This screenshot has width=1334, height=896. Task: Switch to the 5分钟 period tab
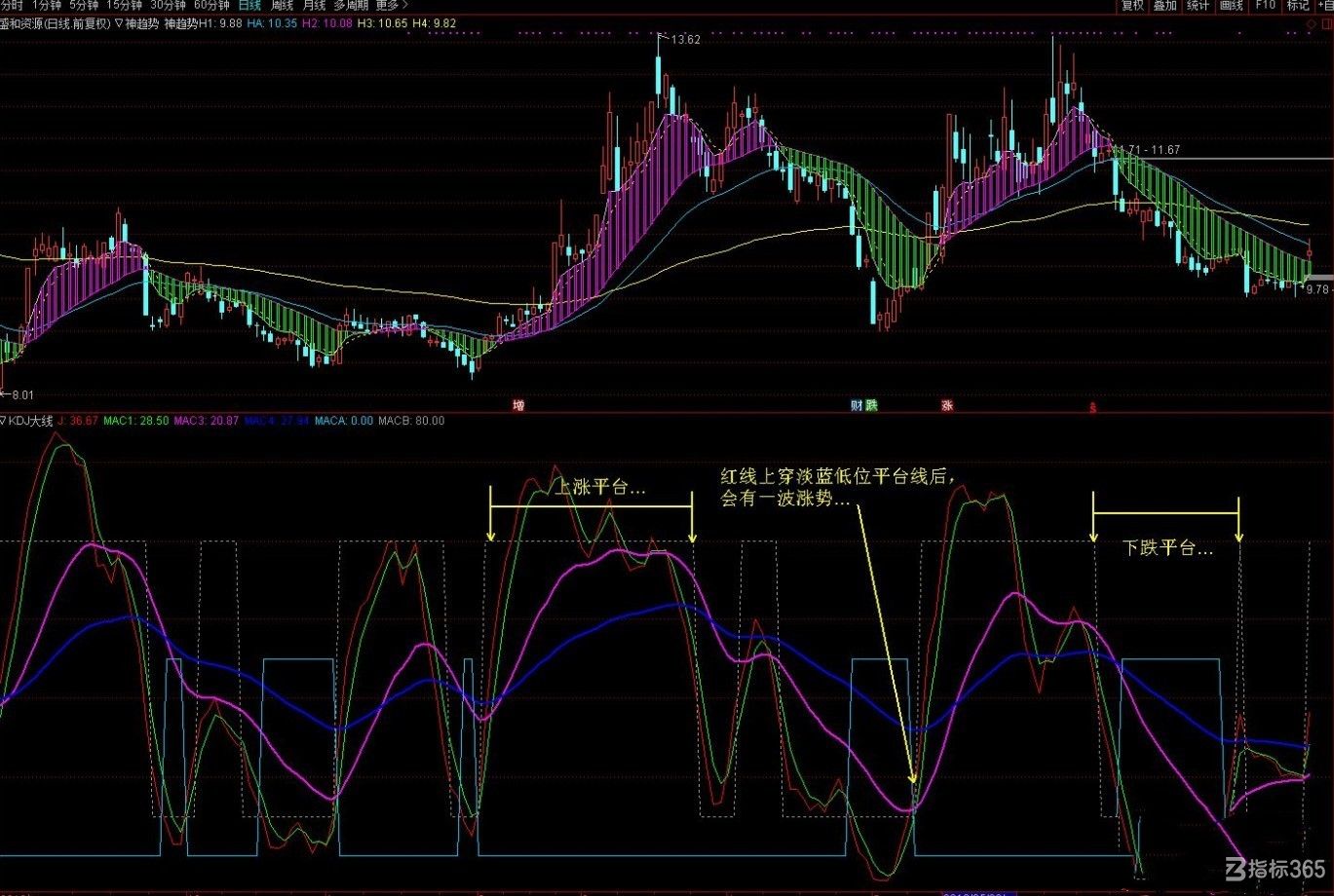[x=84, y=5]
